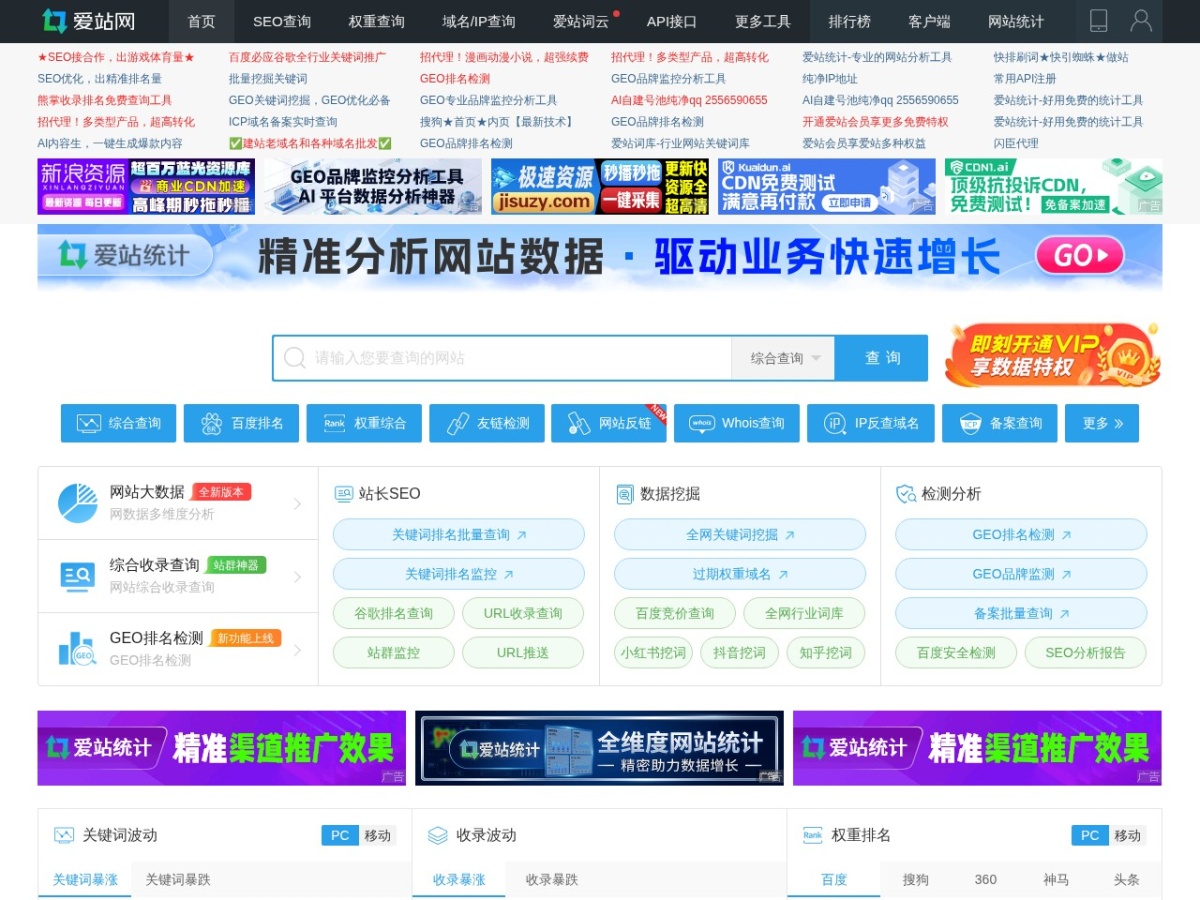The height and width of the screenshot is (900, 1200).
Task: Open SEO分析报告 tool
Action: [1085, 653]
